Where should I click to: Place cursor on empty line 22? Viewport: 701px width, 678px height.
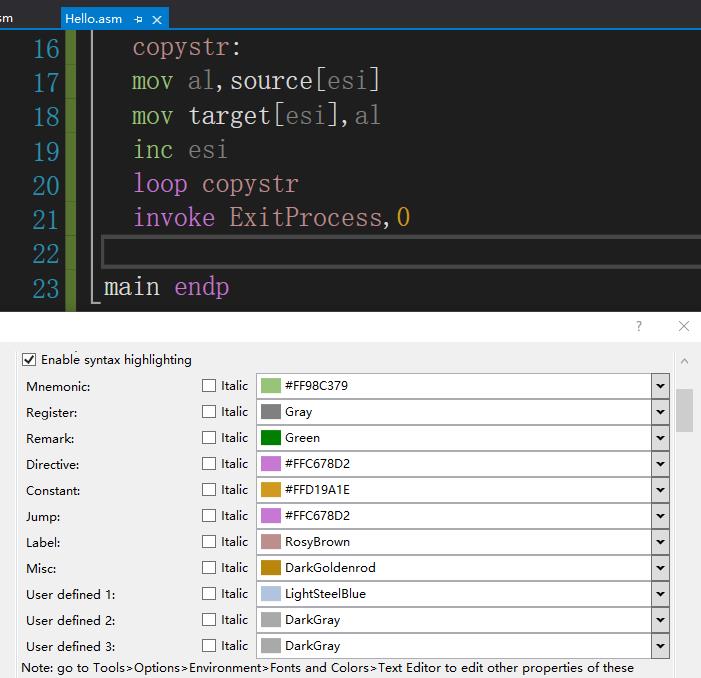coord(402,253)
